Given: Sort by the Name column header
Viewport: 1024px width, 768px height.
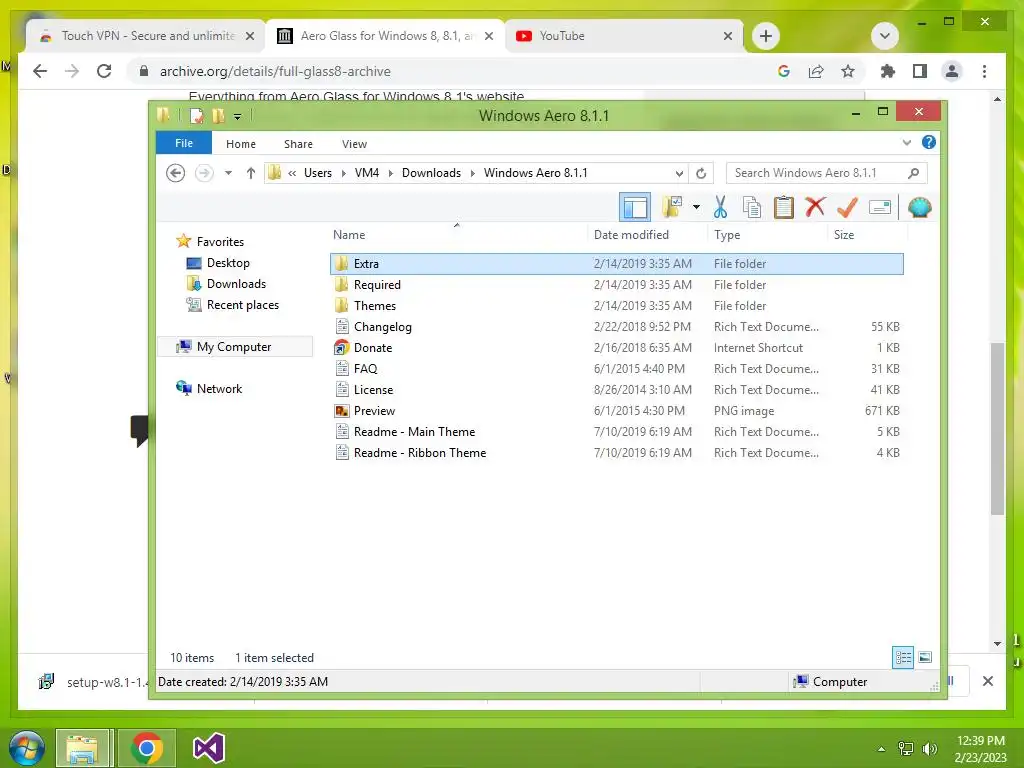Looking at the screenshot, I should point(457,234).
